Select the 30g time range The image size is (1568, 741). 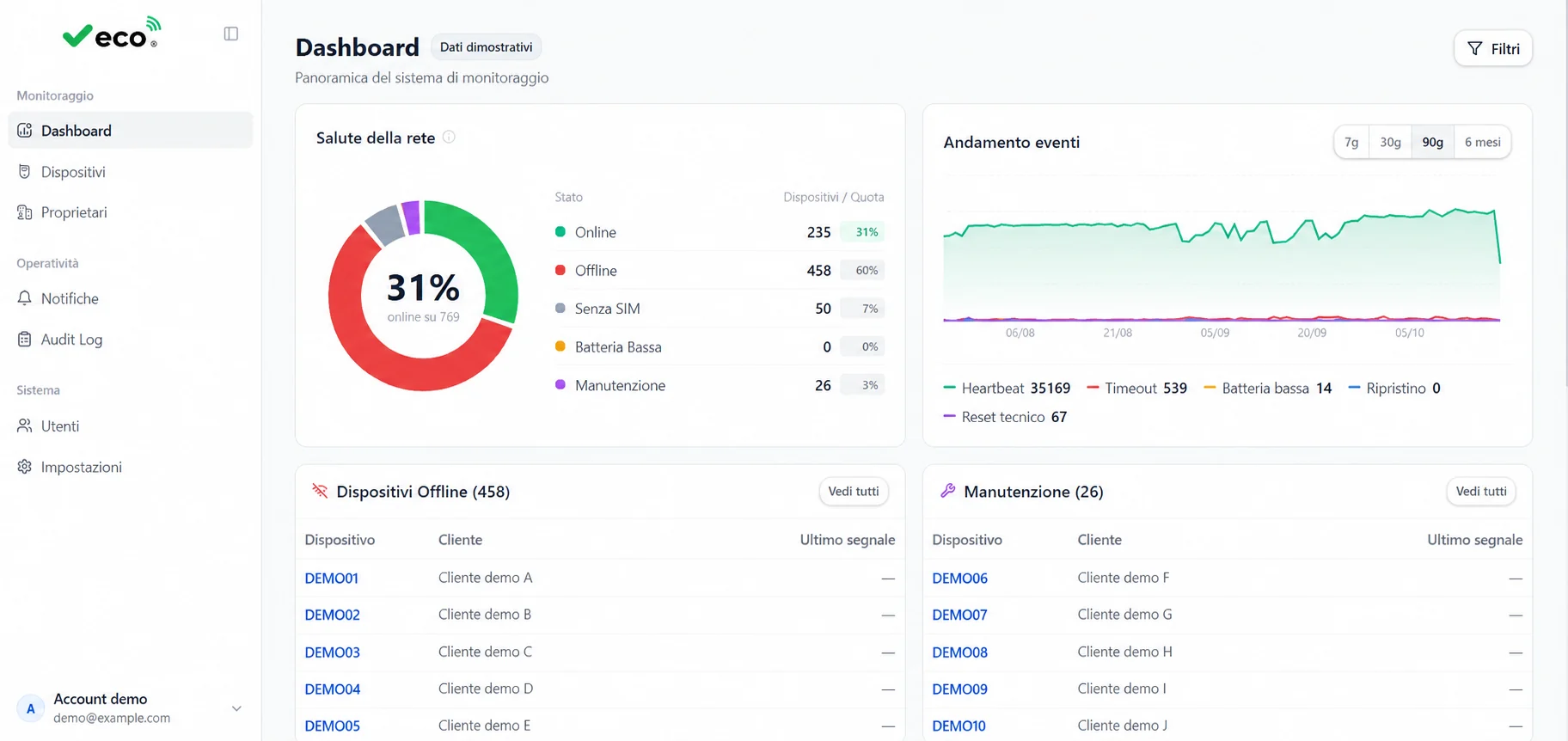[x=1390, y=142]
